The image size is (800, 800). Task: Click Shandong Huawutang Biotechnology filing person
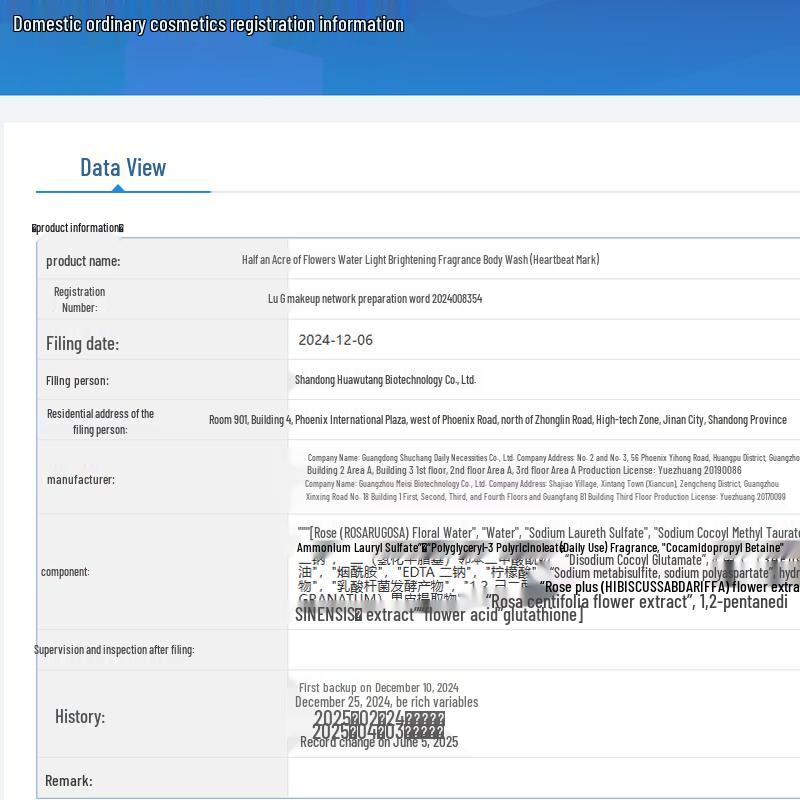385,380
